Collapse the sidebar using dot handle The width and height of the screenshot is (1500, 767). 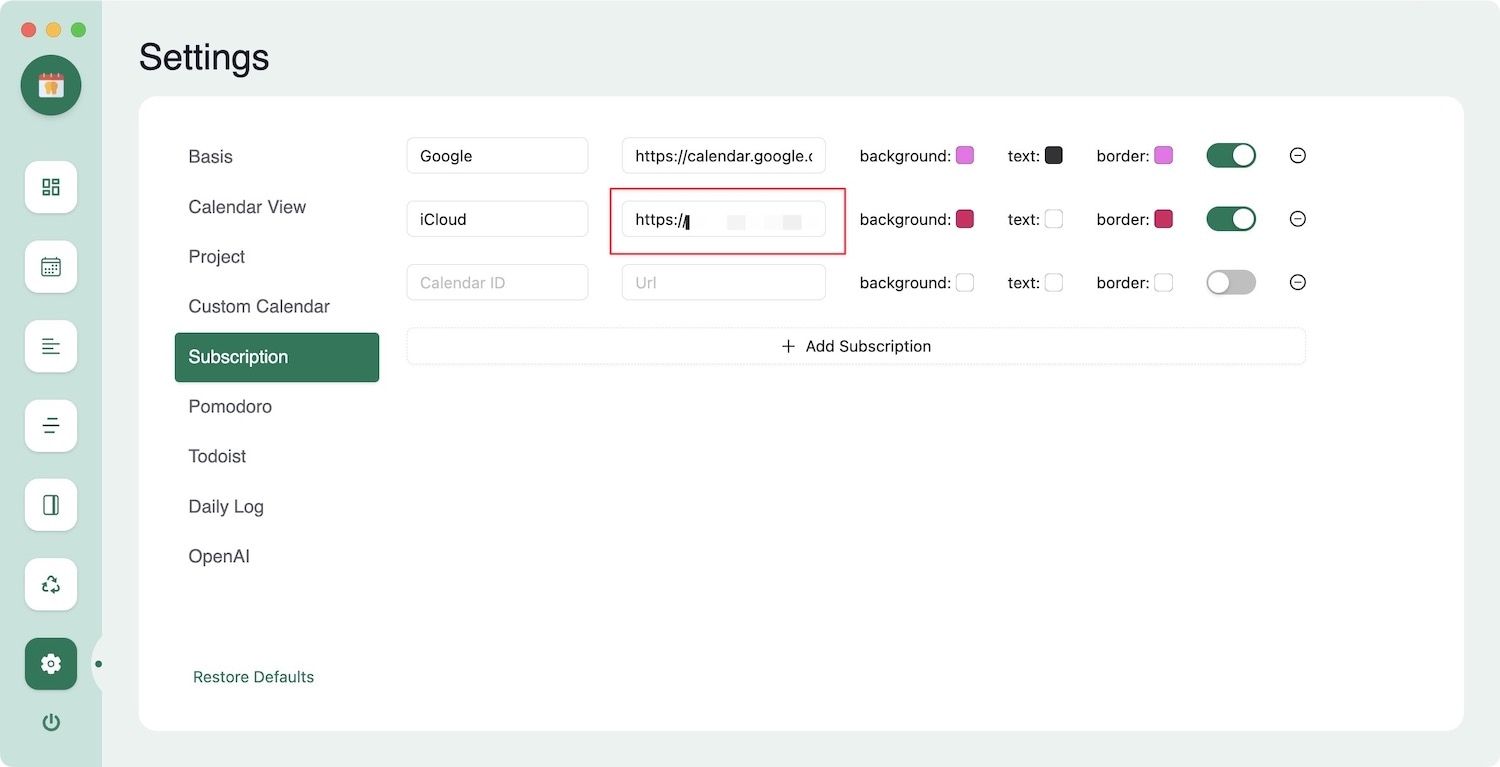(98, 664)
